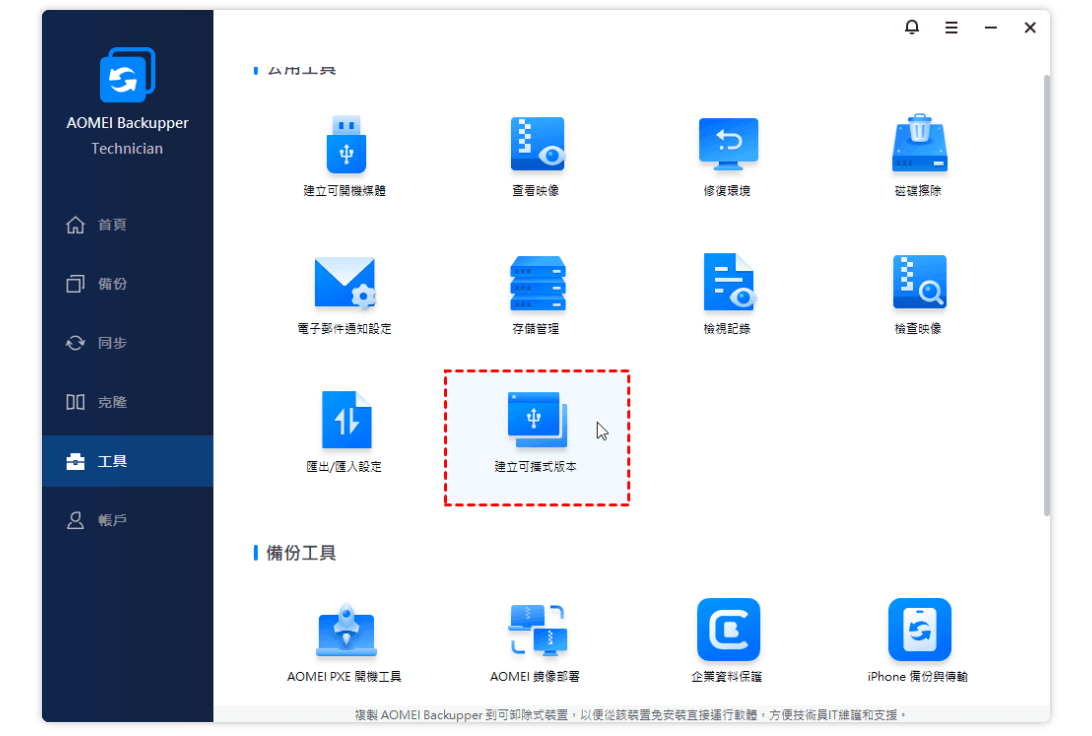The image size is (1092, 736).
Task: Open the 帳戶 account section
Action: [x=127, y=520]
